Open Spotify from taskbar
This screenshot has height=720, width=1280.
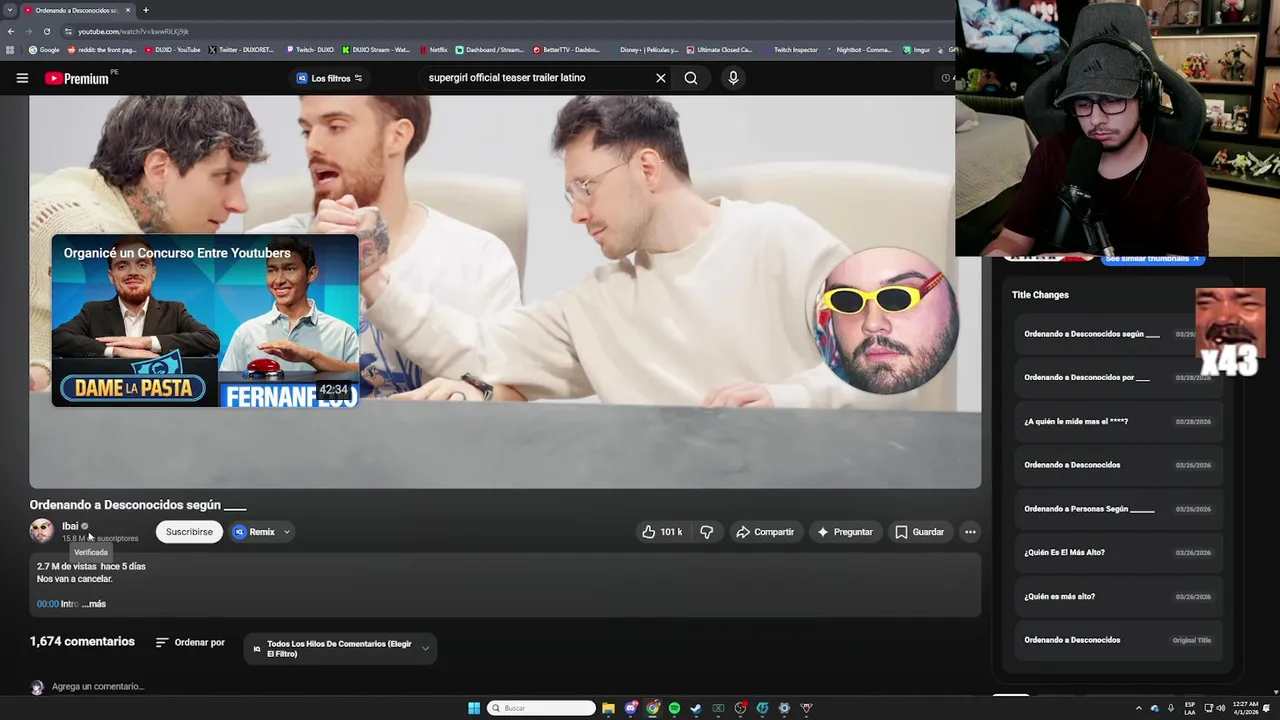pos(675,708)
